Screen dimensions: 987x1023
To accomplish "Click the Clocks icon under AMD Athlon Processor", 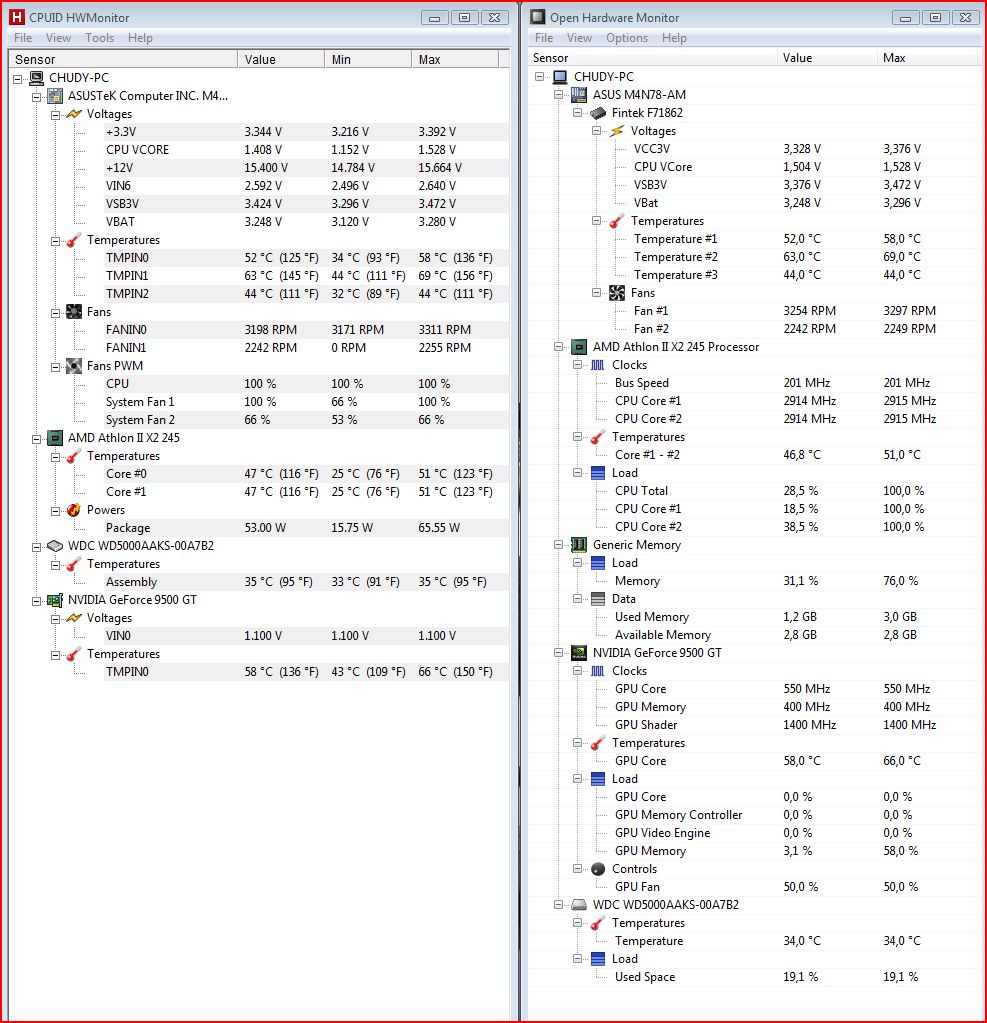I will (x=598, y=365).
